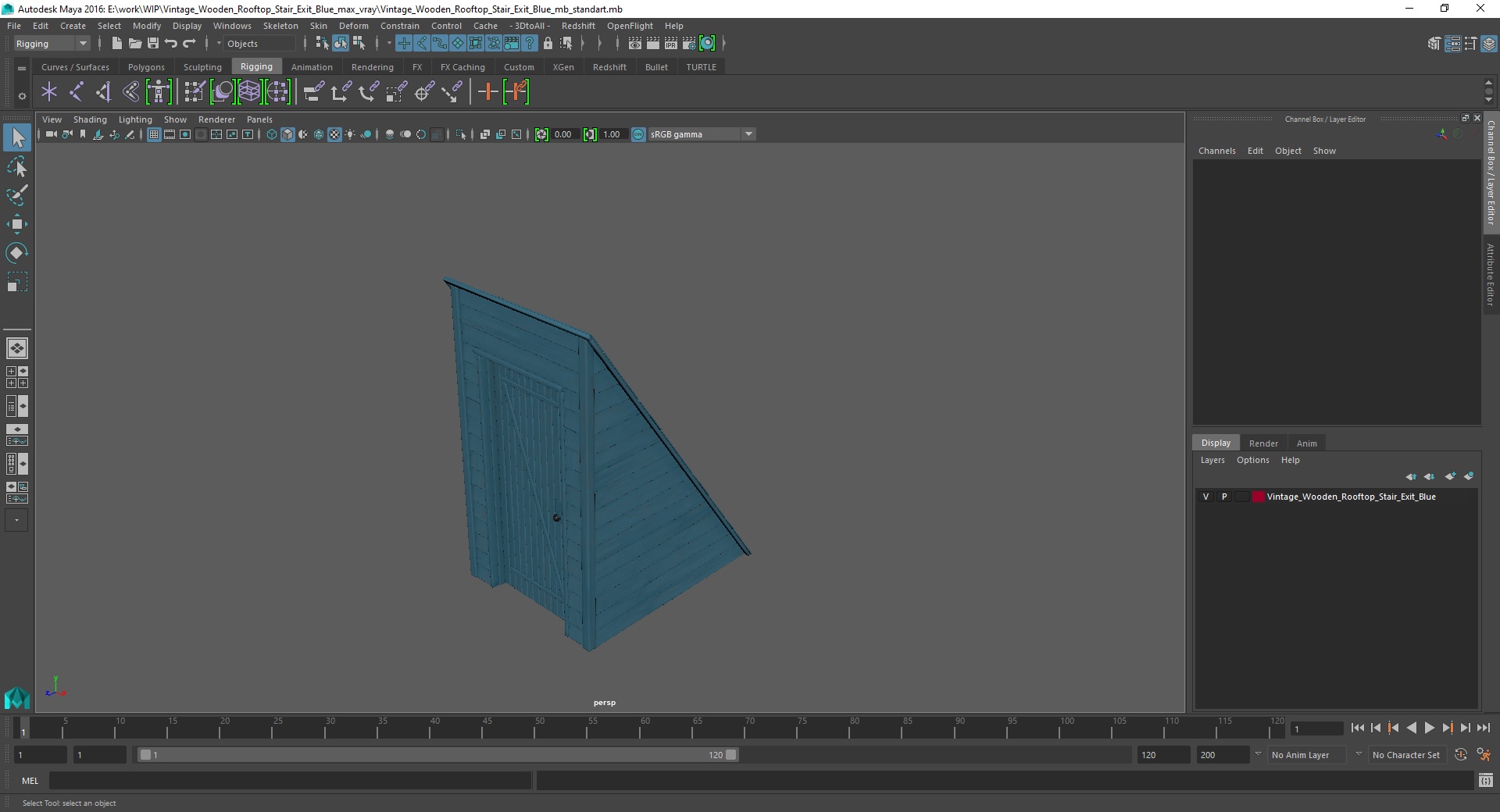Play animation forwards
Screen dimensions: 1500x812
[1429, 728]
